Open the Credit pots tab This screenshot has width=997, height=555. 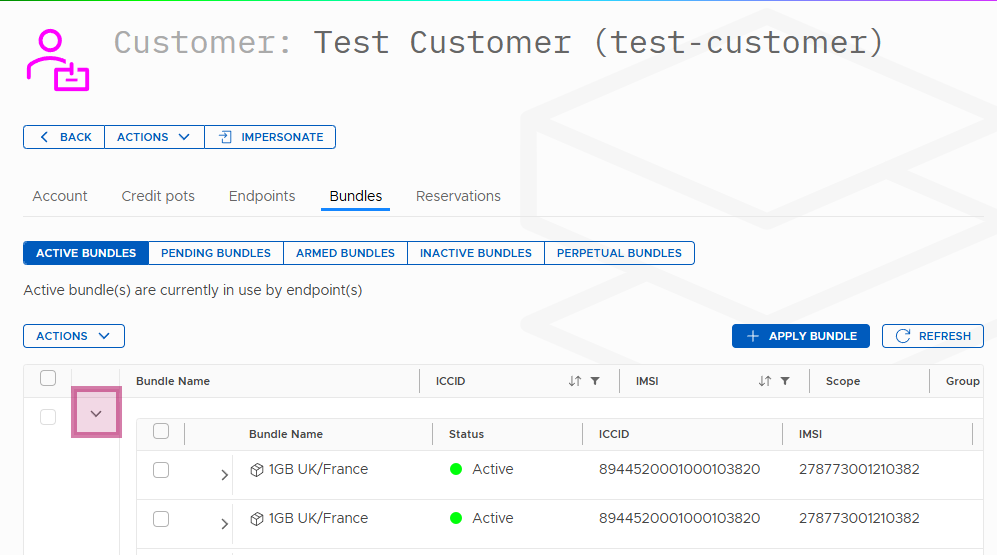click(158, 196)
